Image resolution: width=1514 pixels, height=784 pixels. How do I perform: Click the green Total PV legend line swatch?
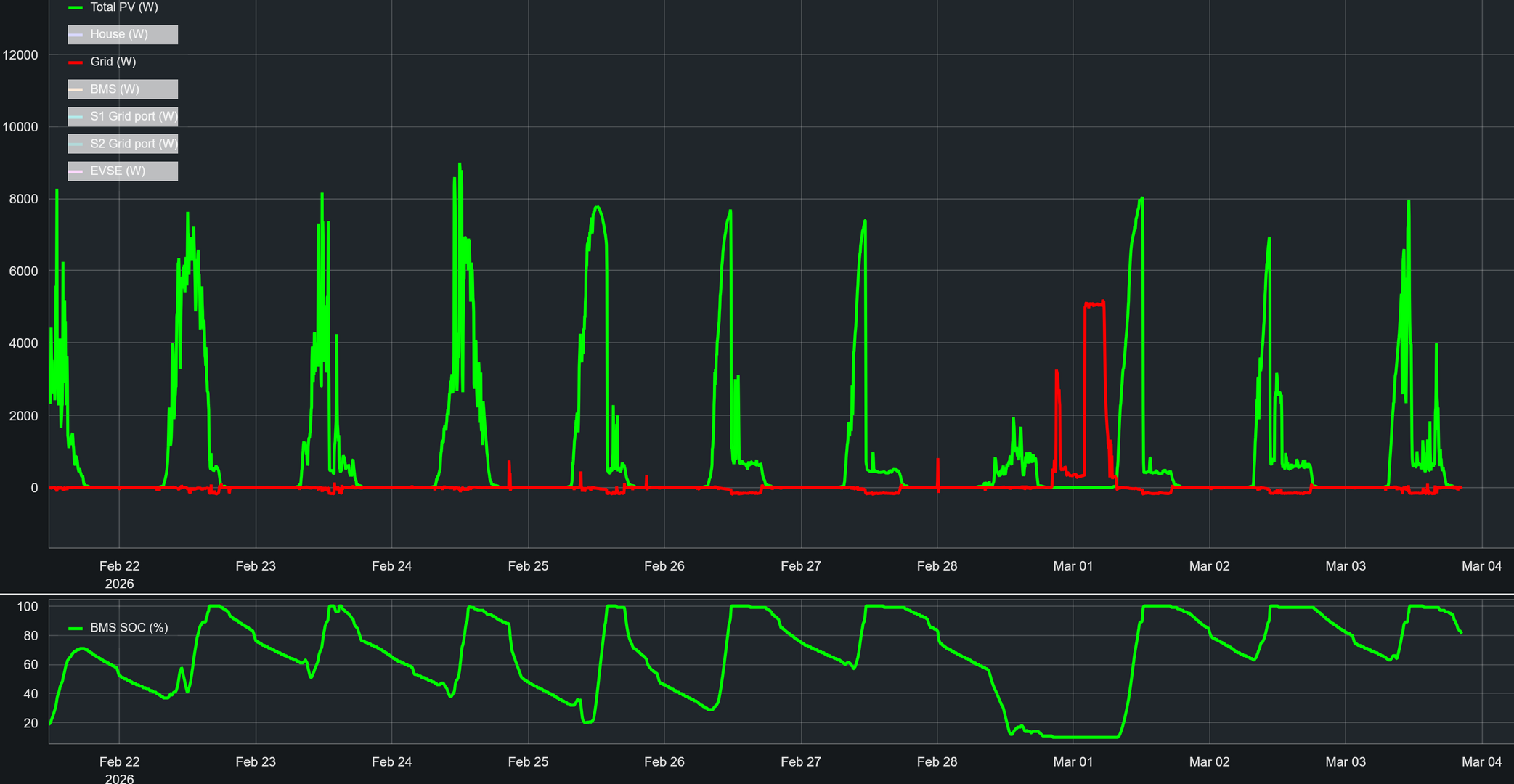pyautogui.click(x=76, y=7)
